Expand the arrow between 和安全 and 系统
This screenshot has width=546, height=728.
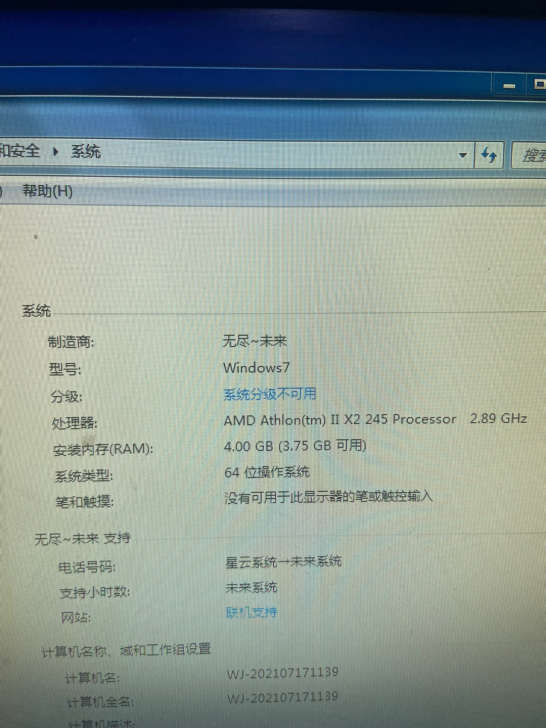tap(56, 151)
